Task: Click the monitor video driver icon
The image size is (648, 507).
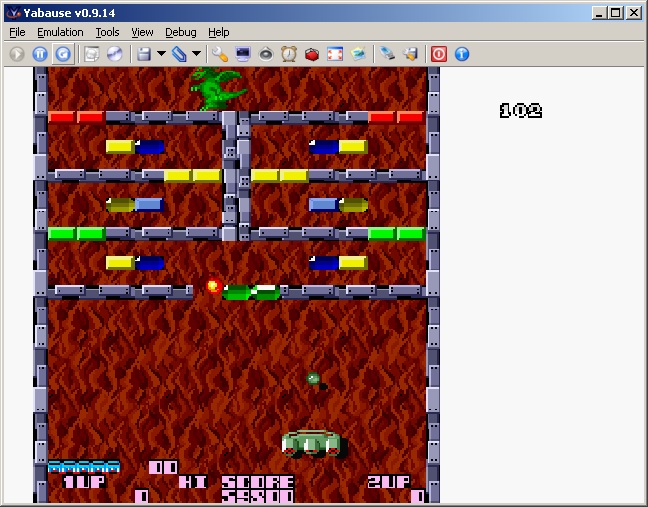Action: (x=243, y=54)
